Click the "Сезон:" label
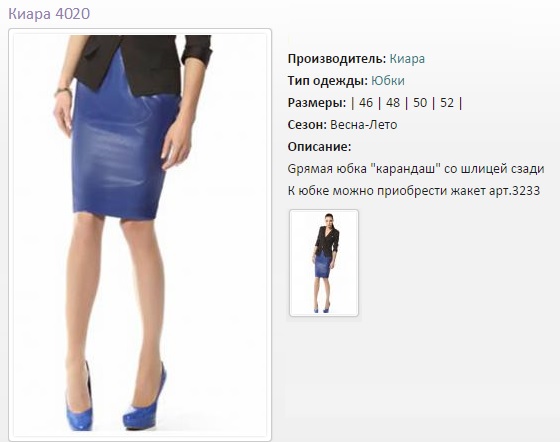The width and height of the screenshot is (560, 442). [x=307, y=125]
